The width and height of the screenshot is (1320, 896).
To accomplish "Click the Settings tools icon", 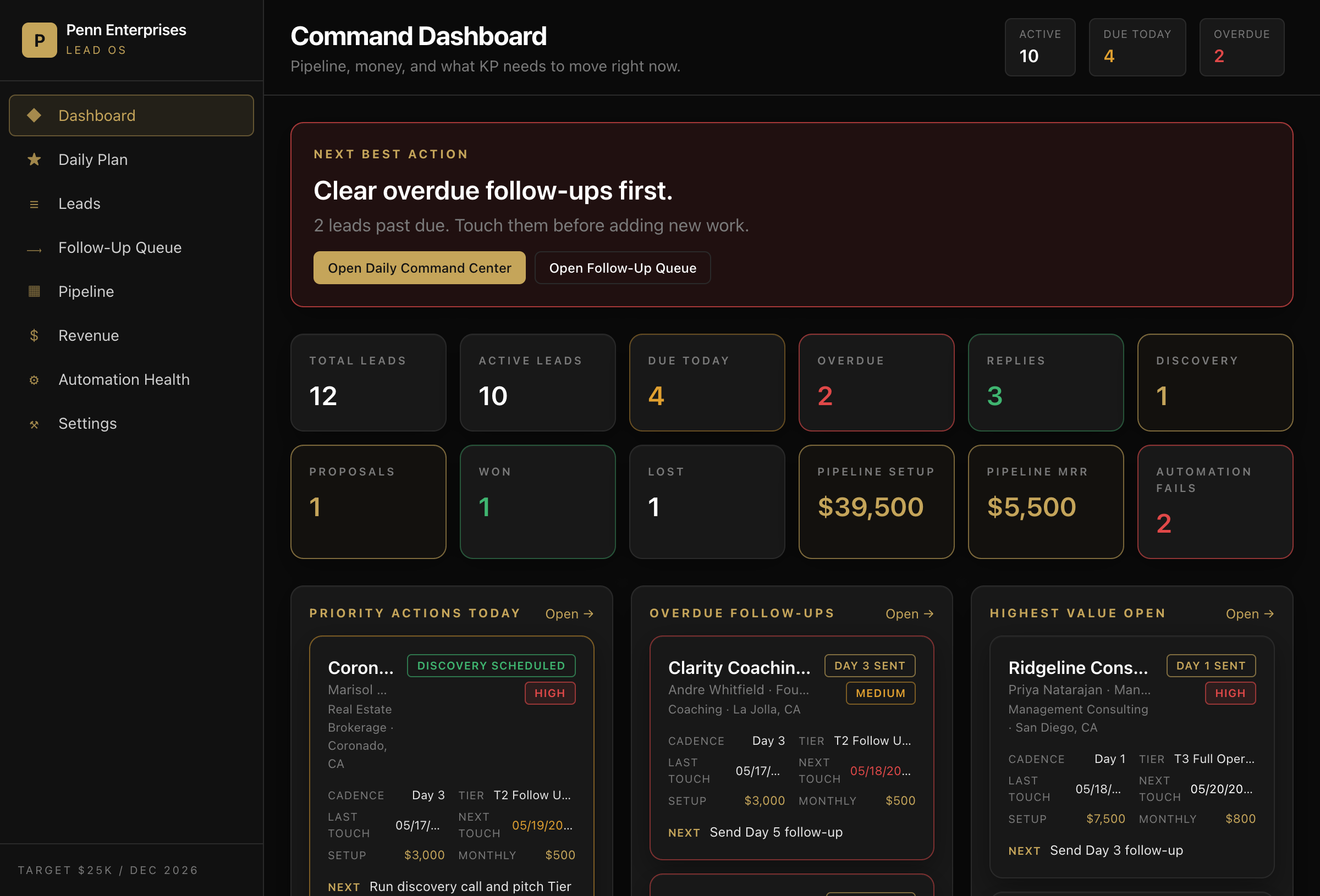I will [34, 424].
